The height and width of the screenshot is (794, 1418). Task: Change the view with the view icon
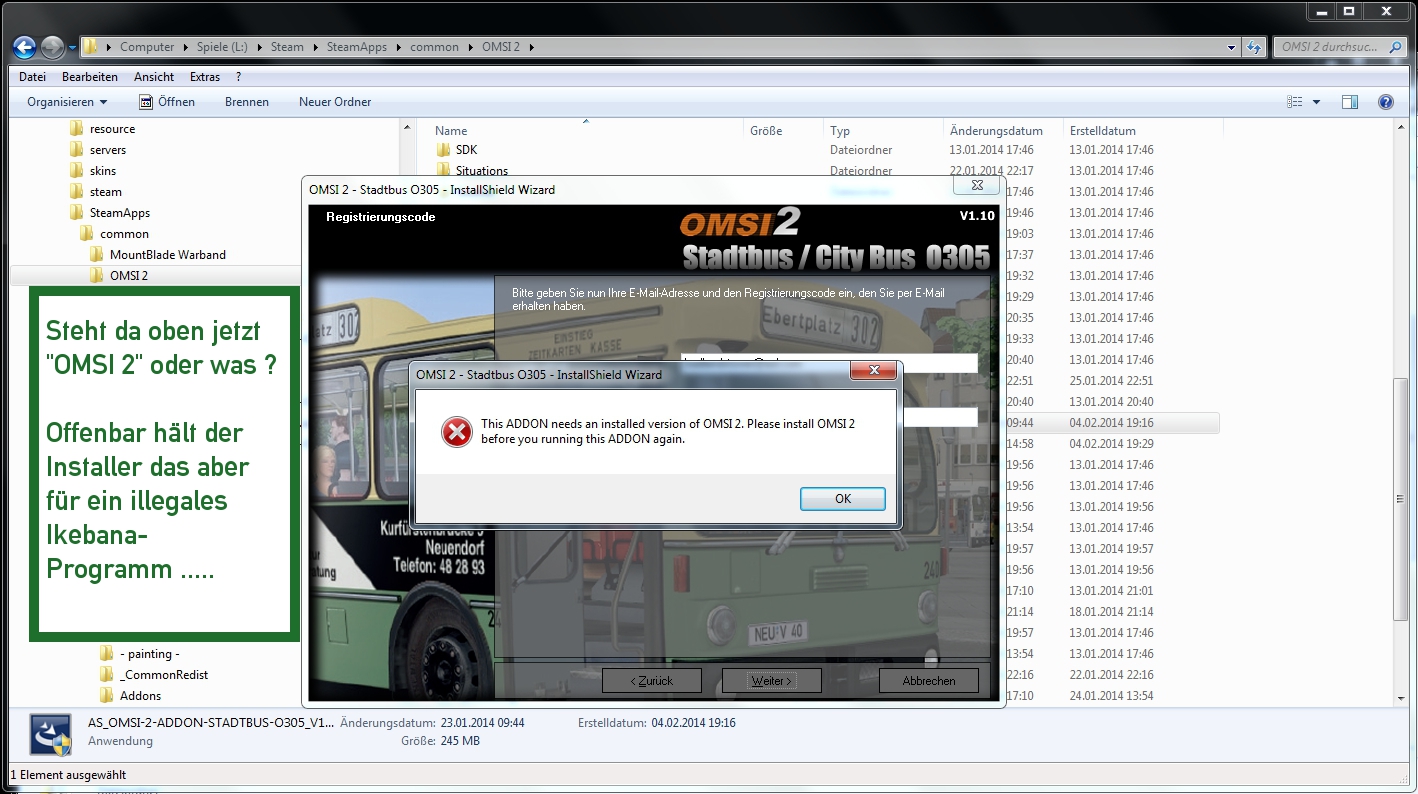click(1295, 102)
